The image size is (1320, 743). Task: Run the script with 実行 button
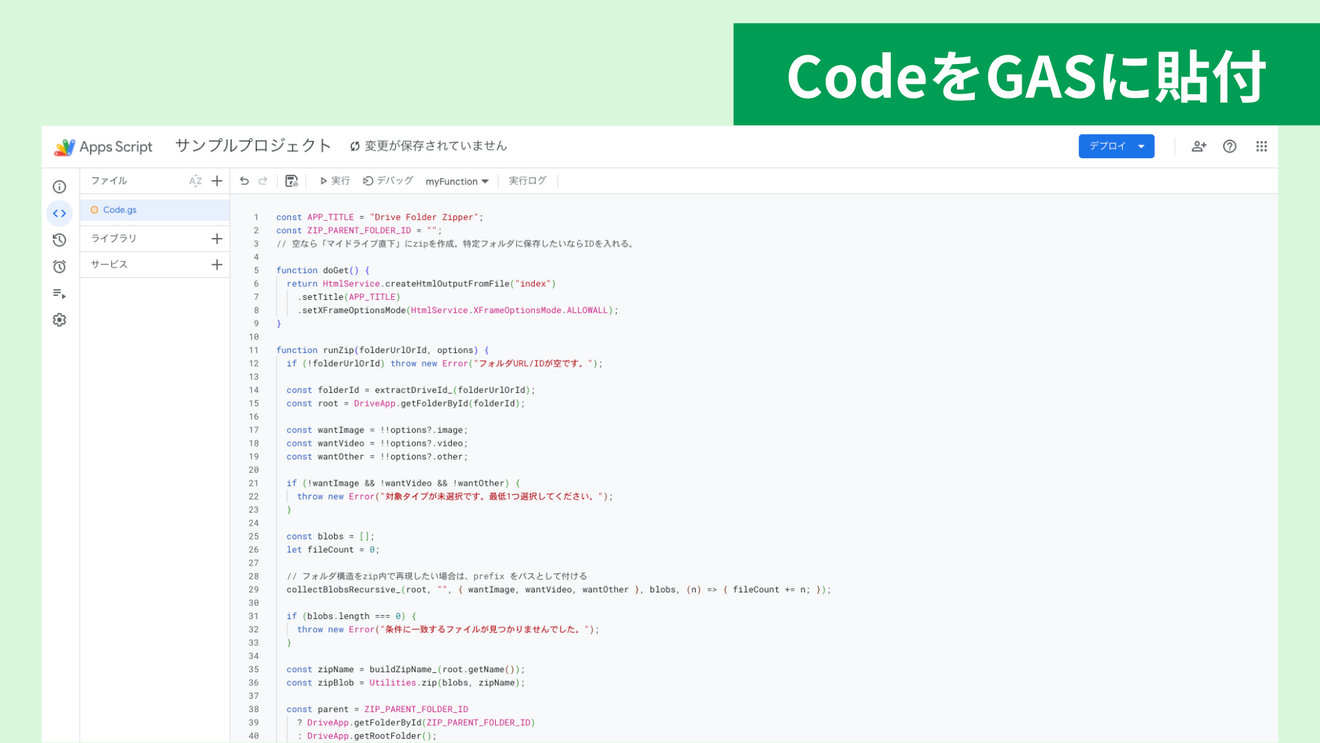tap(334, 181)
